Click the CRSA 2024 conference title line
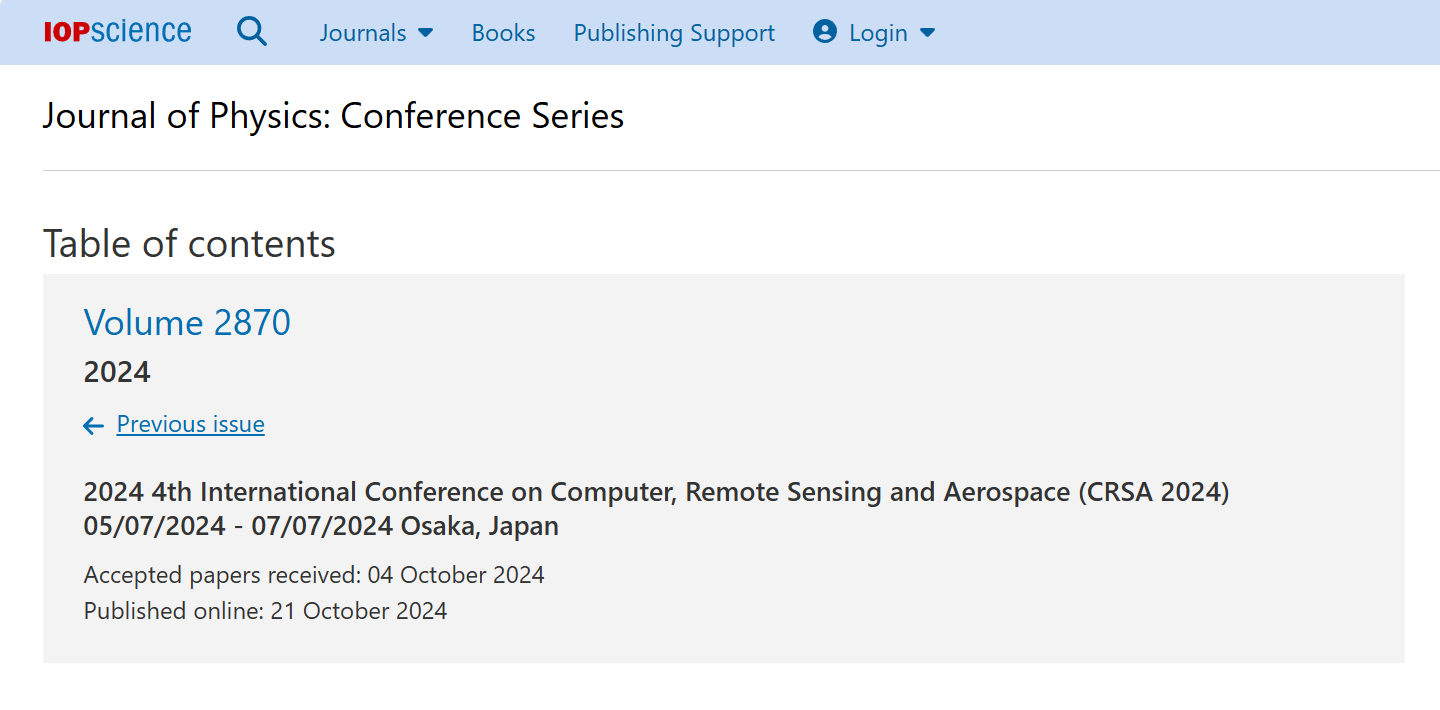This screenshot has width=1440, height=710. (656, 492)
